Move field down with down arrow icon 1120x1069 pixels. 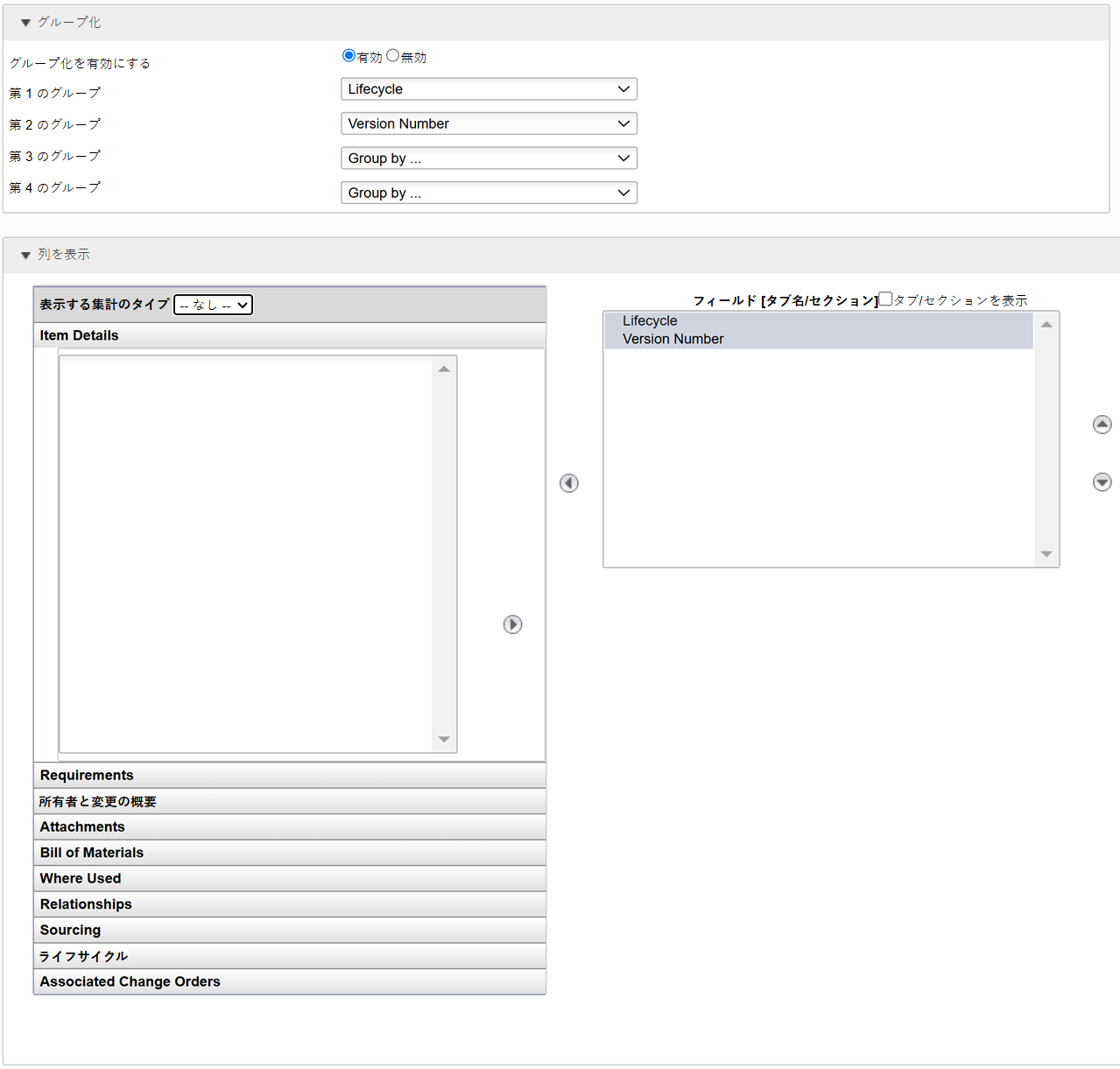(1102, 482)
